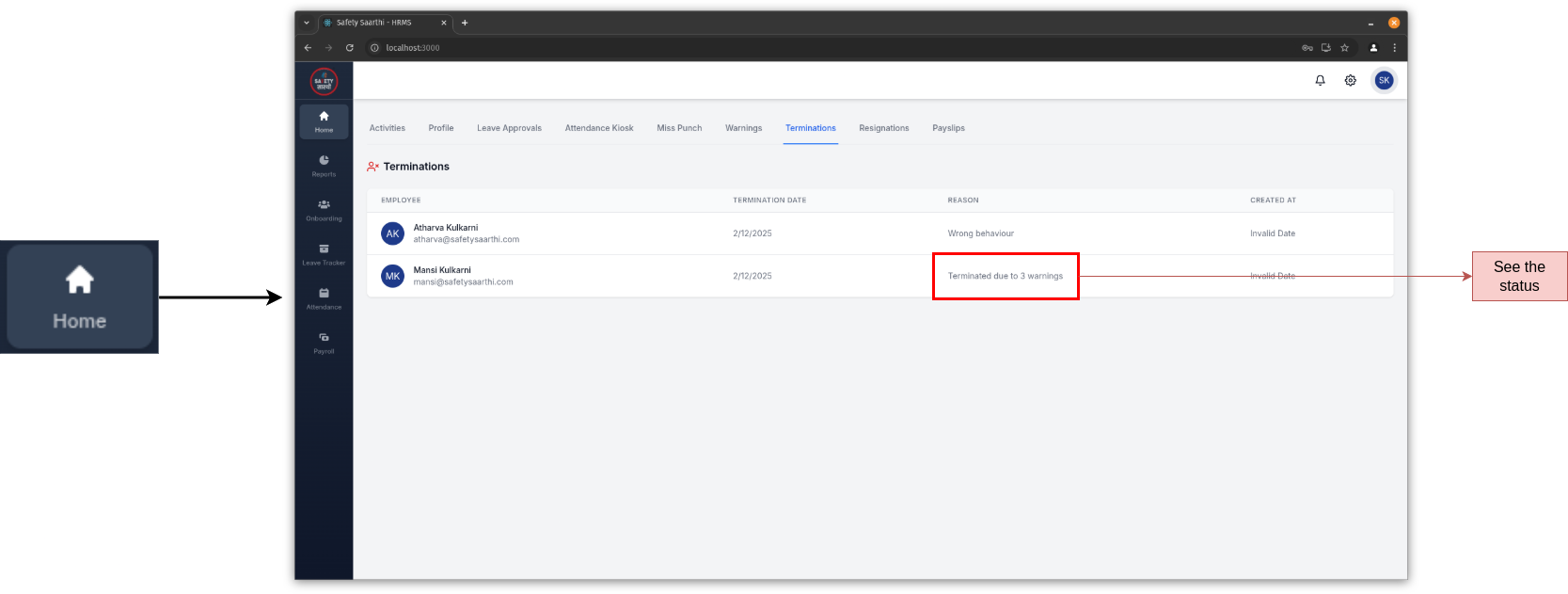Screen dimensions: 1568x594
Task: Open the Payslips tab
Action: click(948, 128)
